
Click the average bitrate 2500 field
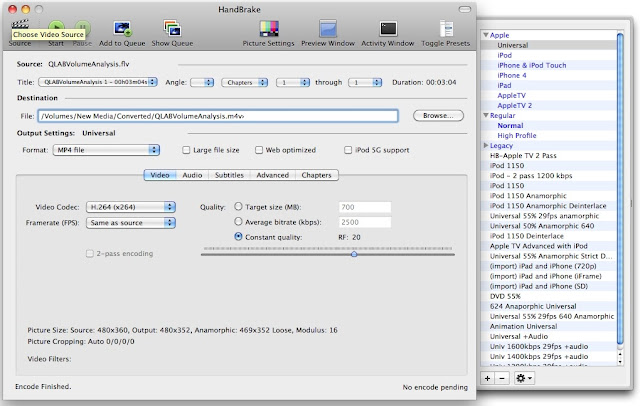tap(364, 222)
